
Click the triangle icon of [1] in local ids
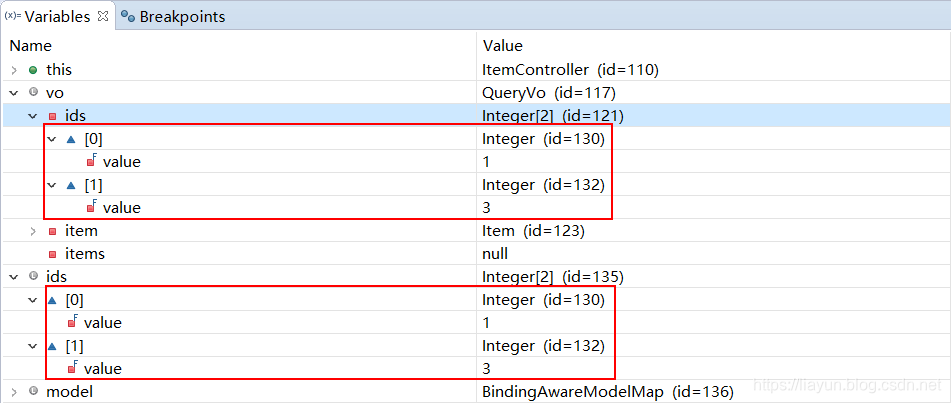click(52, 346)
